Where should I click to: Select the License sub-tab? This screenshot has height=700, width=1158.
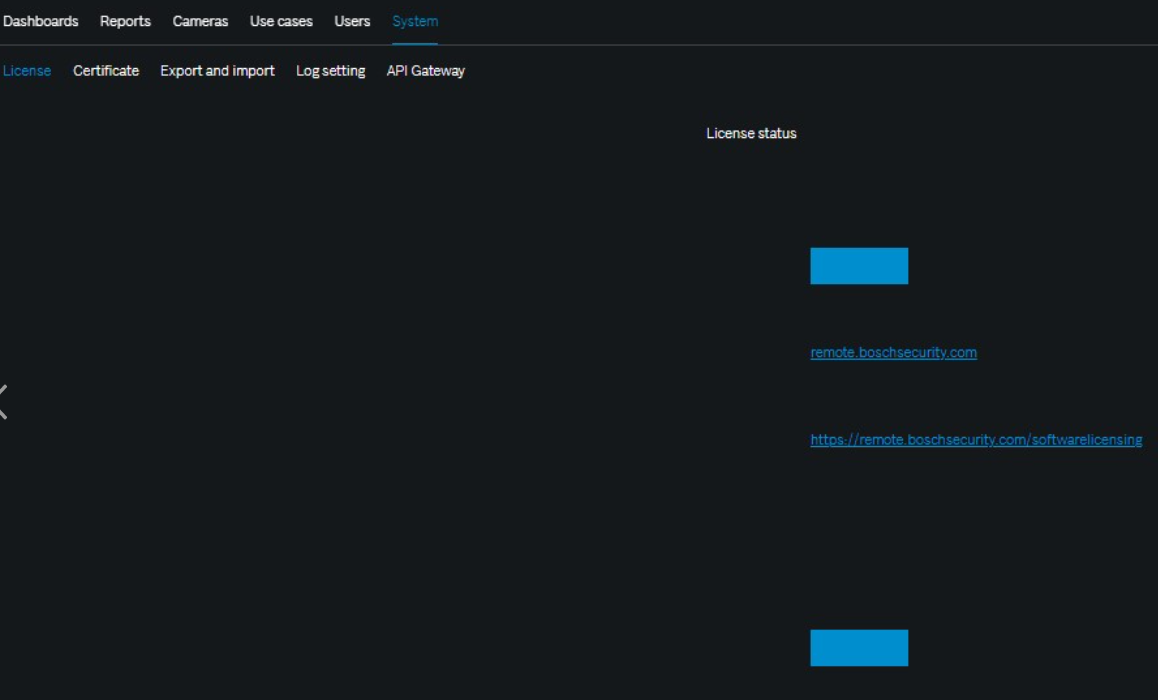point(27,71)
